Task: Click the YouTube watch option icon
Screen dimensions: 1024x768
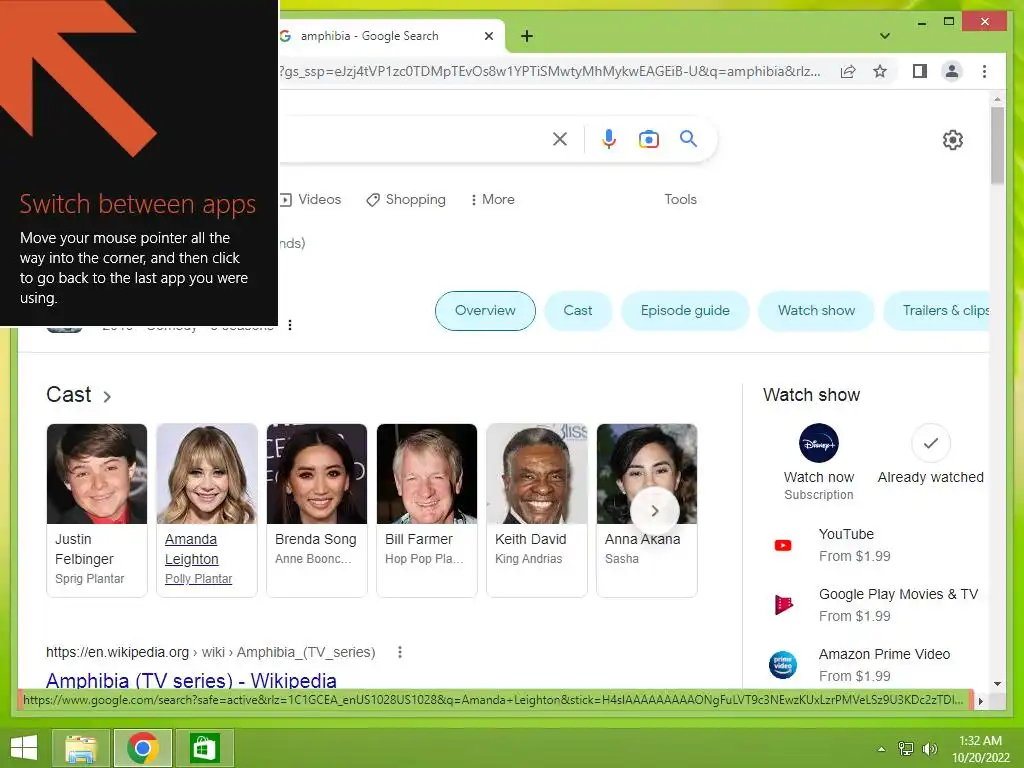Action: (x=782, y=545)
